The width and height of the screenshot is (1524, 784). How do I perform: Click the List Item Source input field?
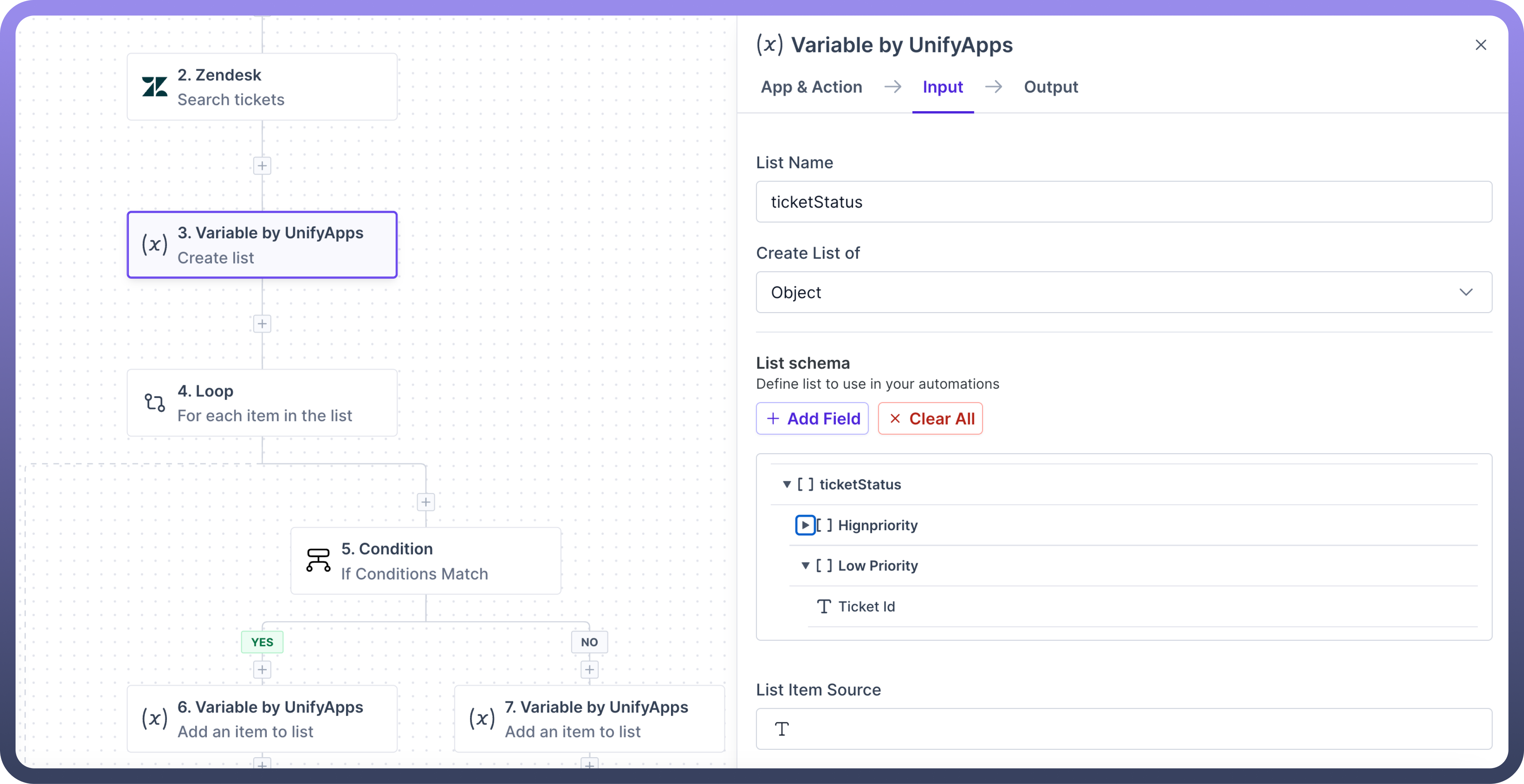point(1124,729)
